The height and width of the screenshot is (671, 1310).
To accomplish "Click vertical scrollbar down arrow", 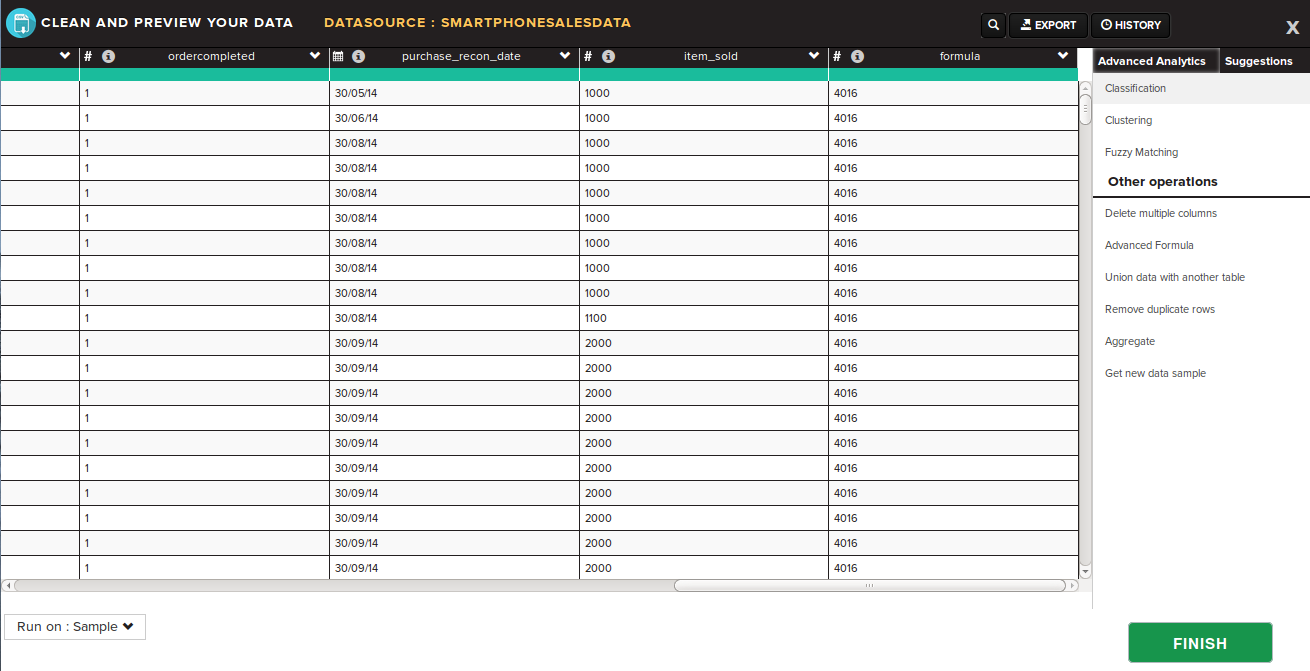I will (1085, 572).
